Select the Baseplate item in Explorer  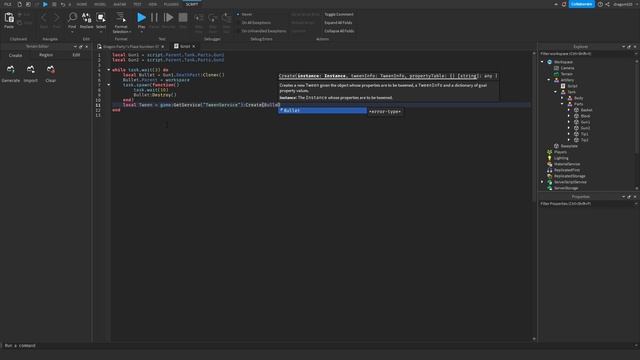(x=569, y=146)
